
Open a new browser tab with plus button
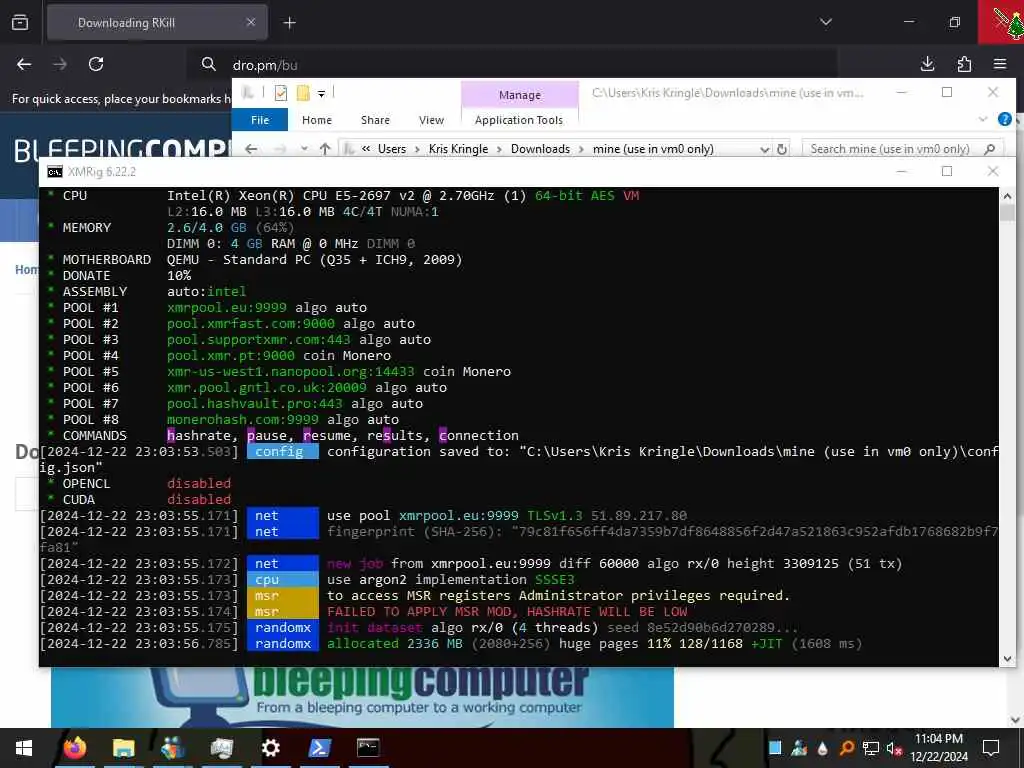point(289,23)
